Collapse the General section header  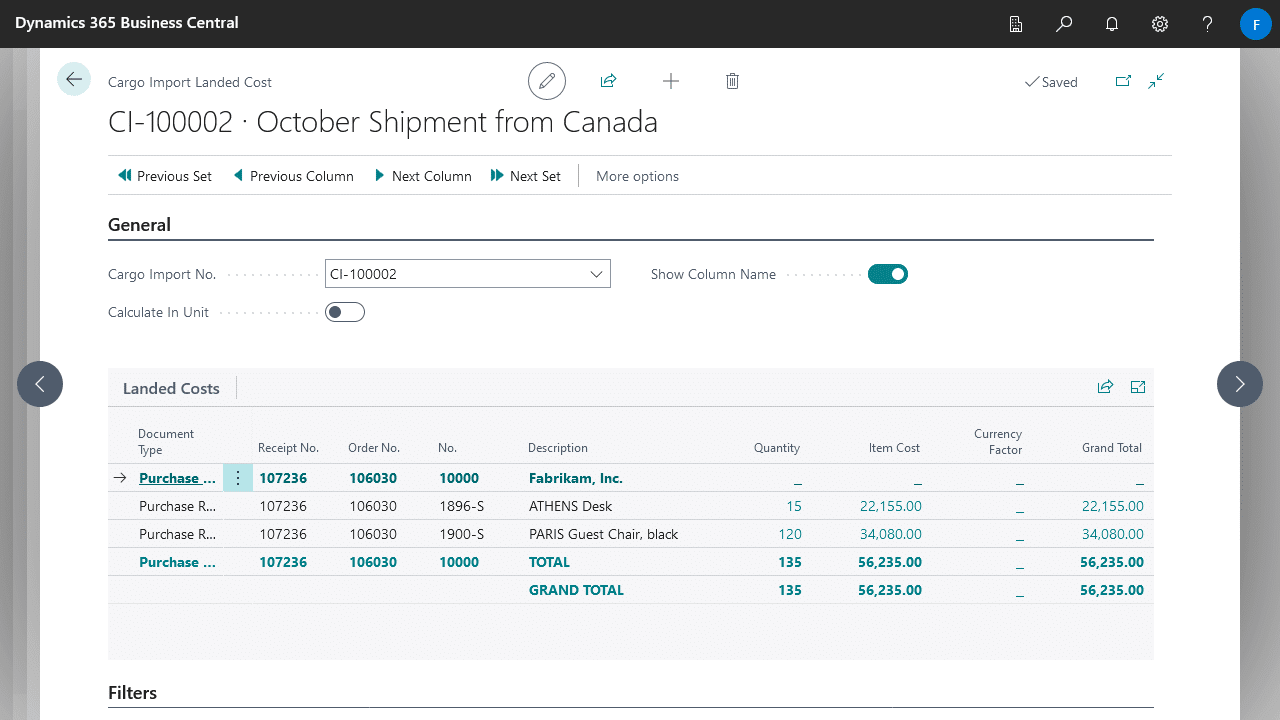[x=139, y=225]
